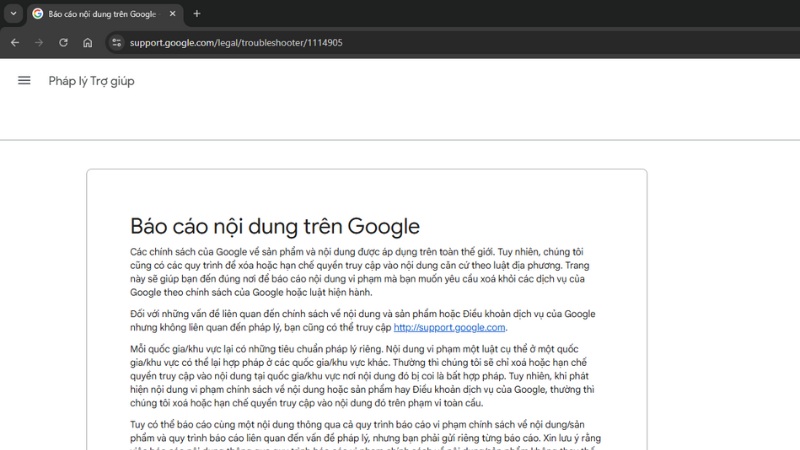Open the hamburger menu beside Pháp lý Trợ giúp
This screenshot has width=800, height=450.
point(24,81)
